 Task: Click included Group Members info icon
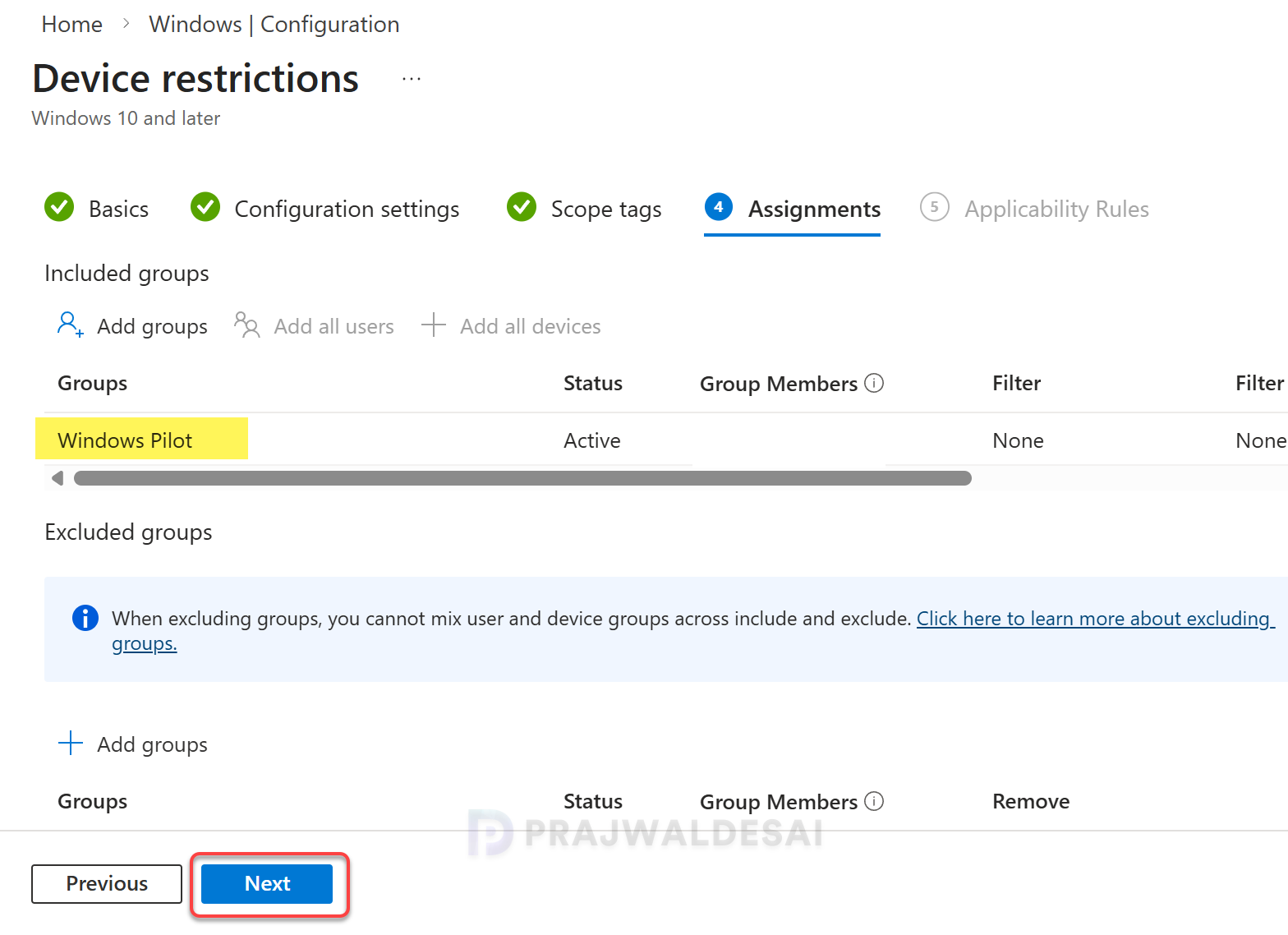coord(874,383)
